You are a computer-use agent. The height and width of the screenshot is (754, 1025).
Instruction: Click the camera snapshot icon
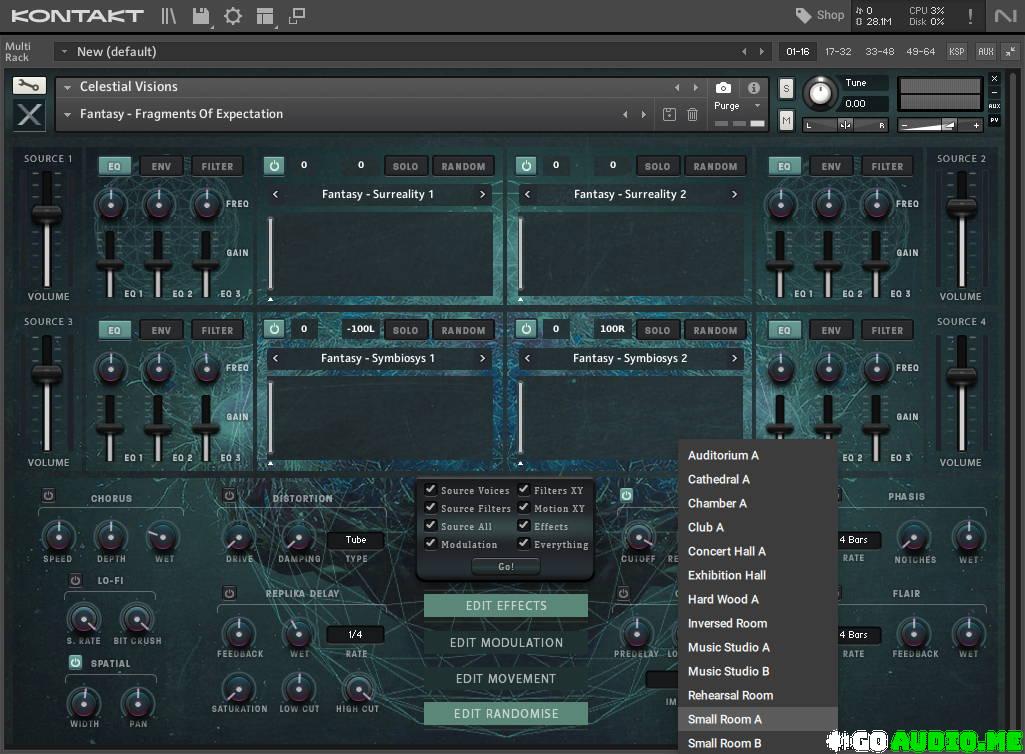(723, 88)
